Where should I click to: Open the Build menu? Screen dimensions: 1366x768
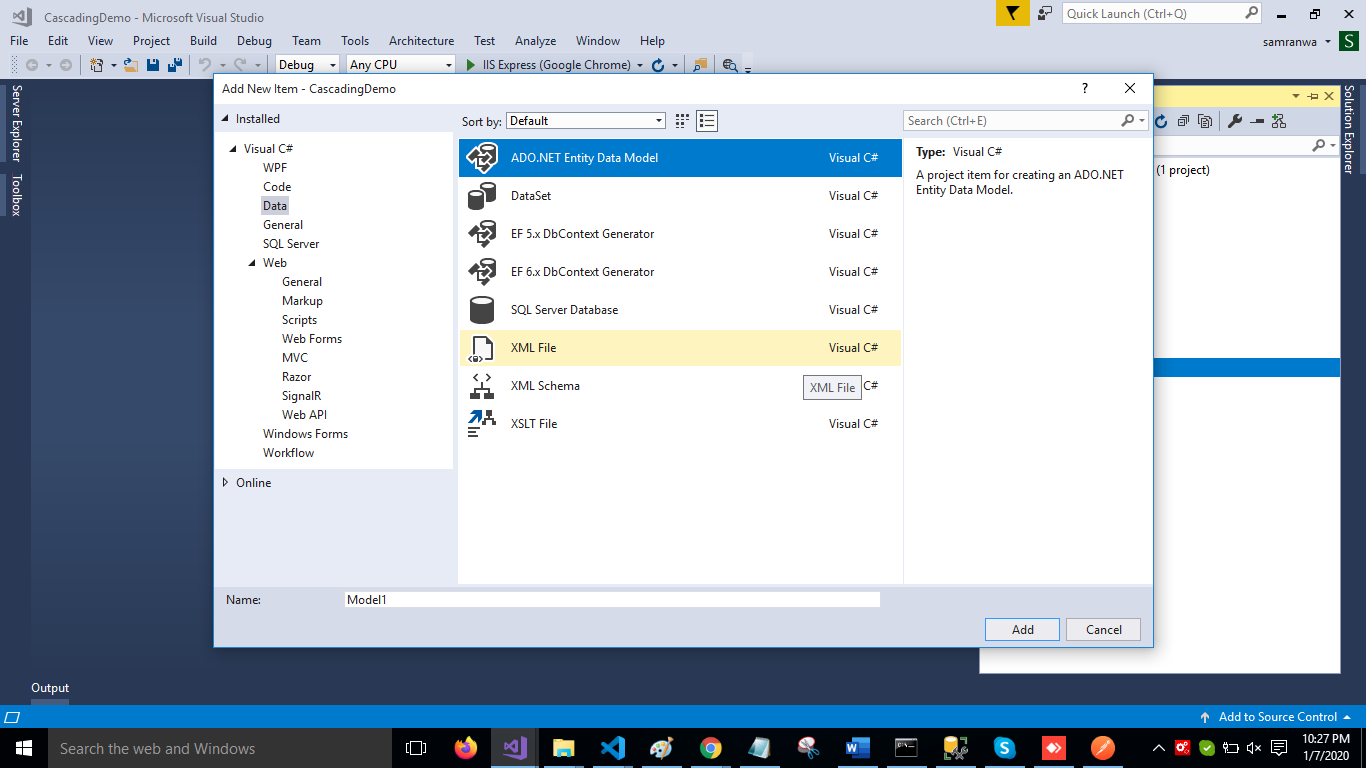click(x=203, y=41)
